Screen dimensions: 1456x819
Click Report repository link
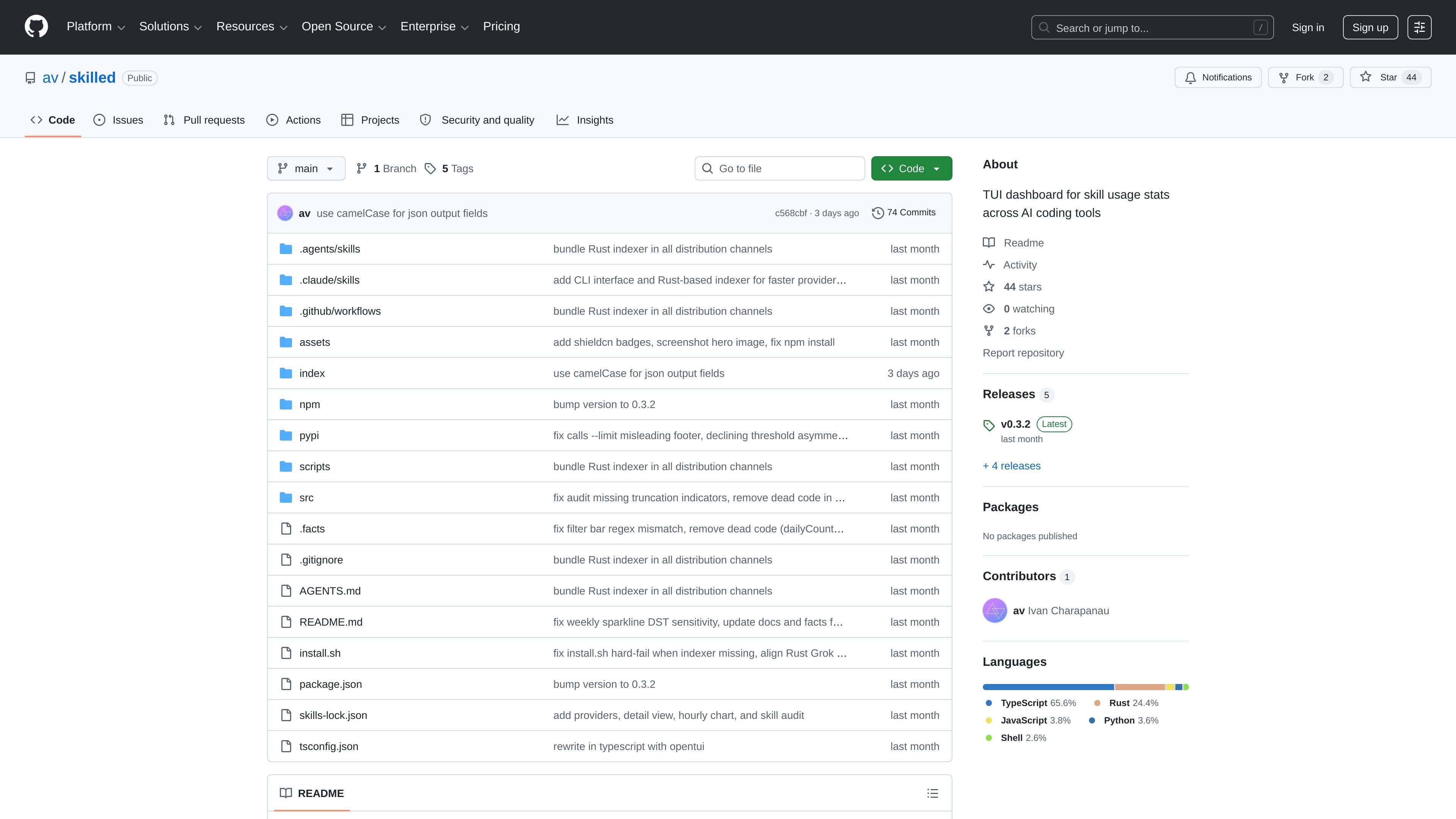point(1023,353)
